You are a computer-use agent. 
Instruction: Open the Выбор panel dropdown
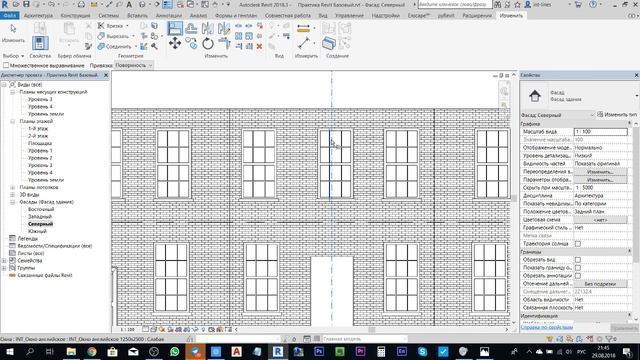tap(13, 56)
